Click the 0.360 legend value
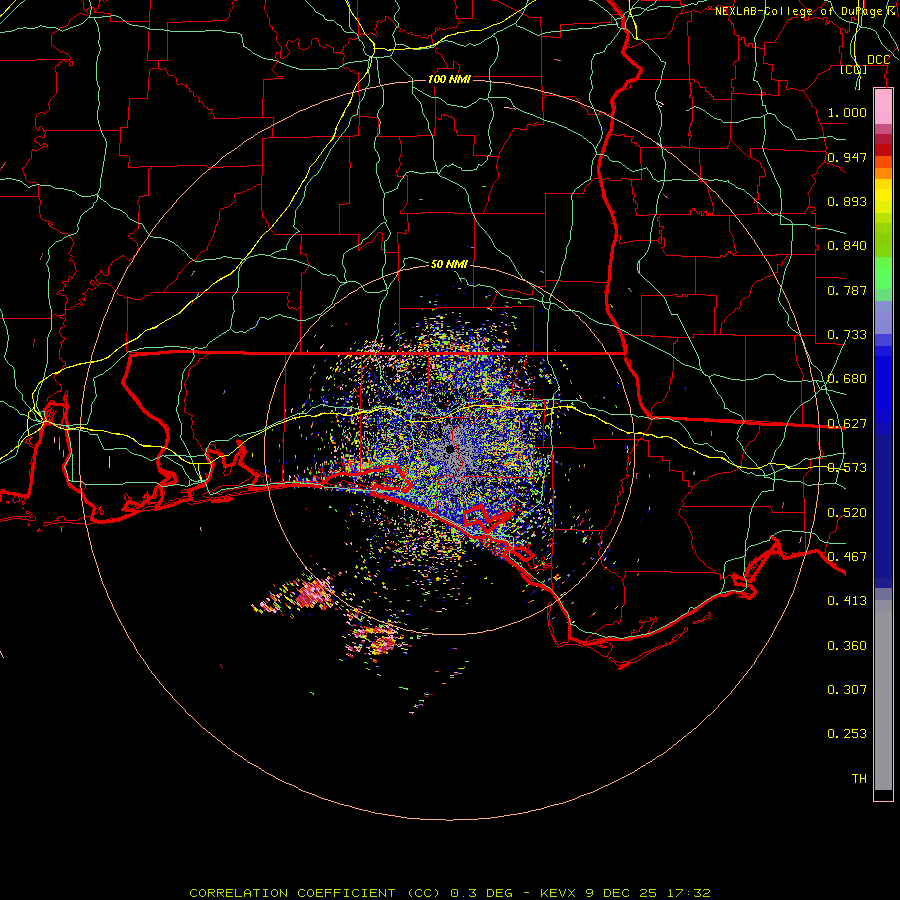900x900 pixels. click(x=847, y=646)
